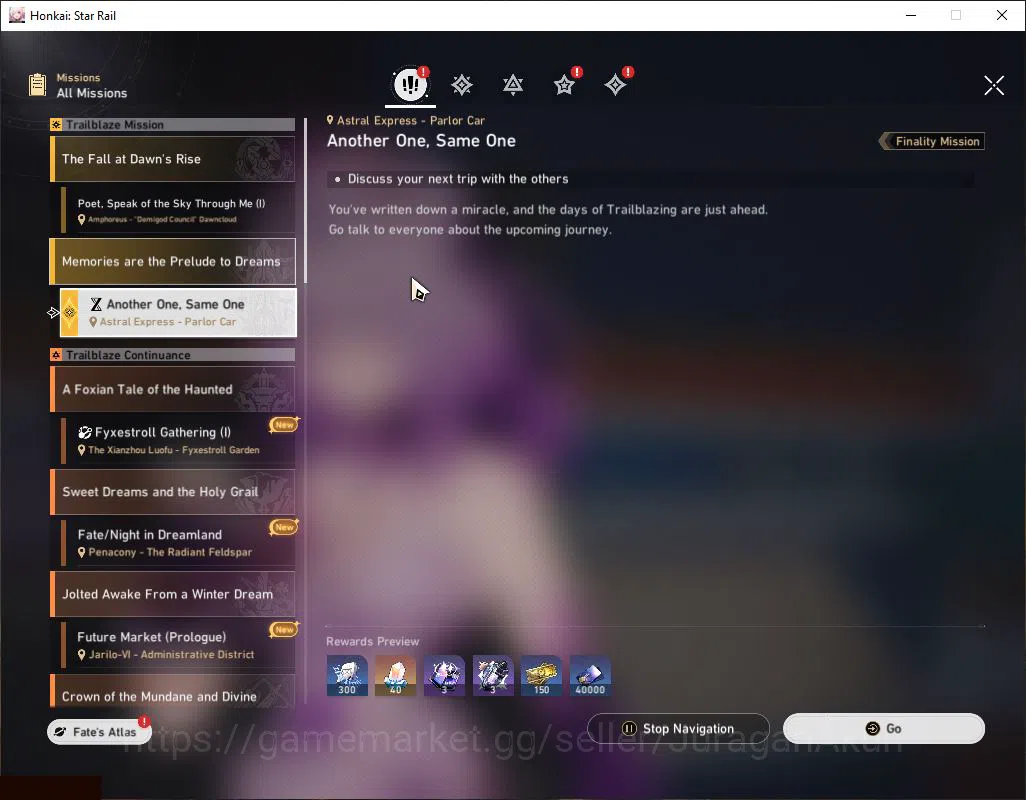This screenshot has width=1026, height=800.
Task: Click the 'Penacony - The Radiant Feldspar' location text
Action: (170, 552)
